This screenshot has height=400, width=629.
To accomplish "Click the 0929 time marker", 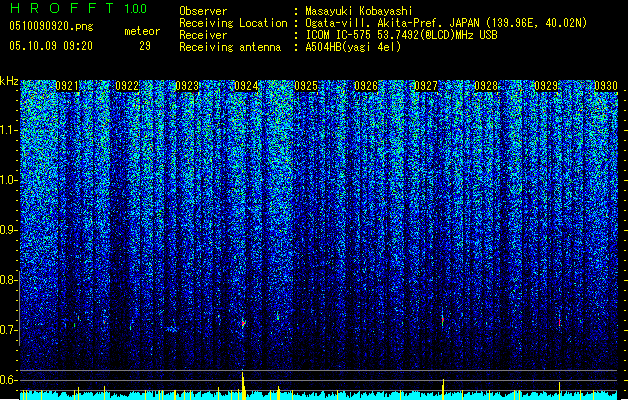I will click(x=546, y=86).
